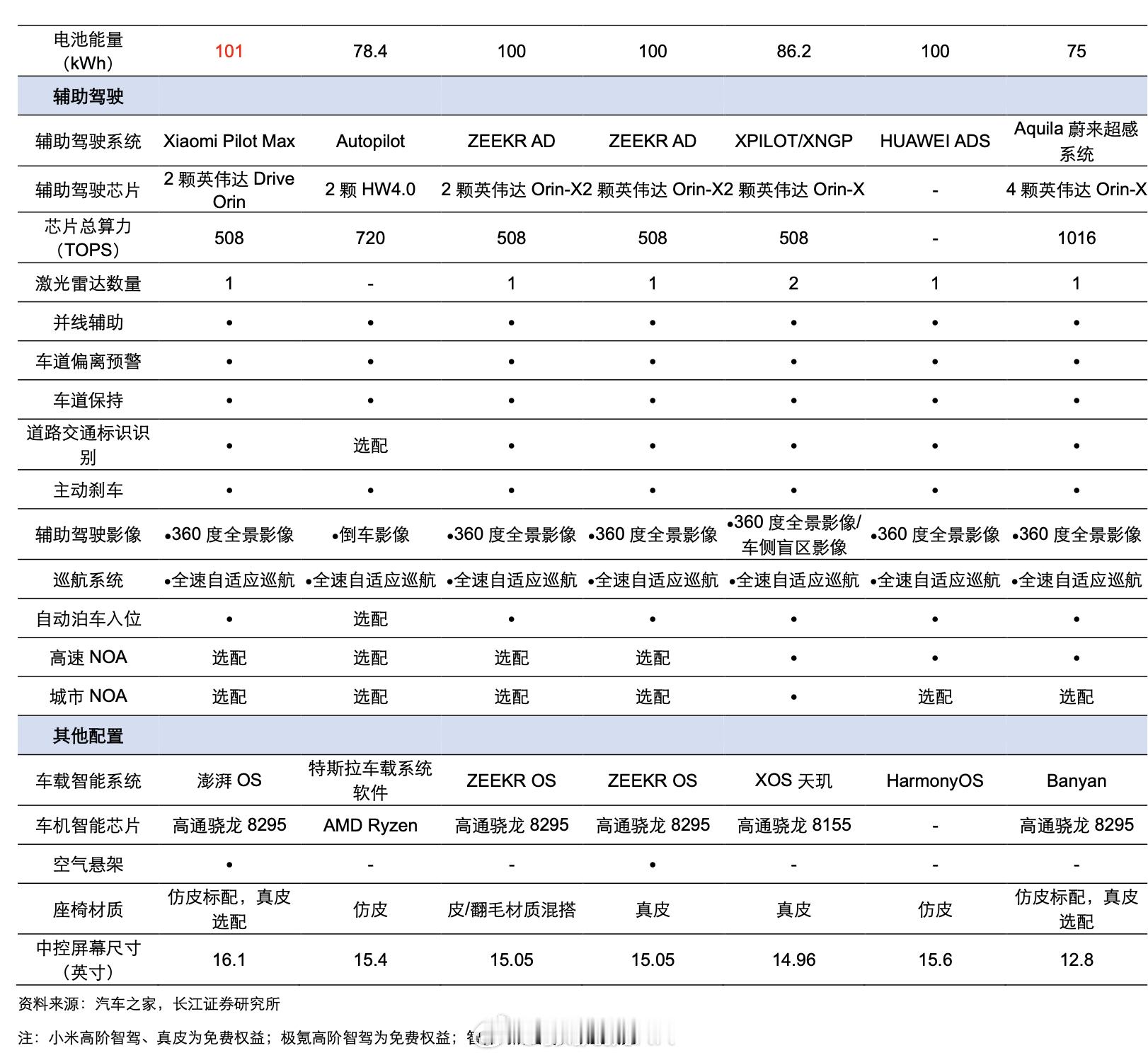Select the 巡航系统 row label
1148x1060 pixels.
pos(88,580)
